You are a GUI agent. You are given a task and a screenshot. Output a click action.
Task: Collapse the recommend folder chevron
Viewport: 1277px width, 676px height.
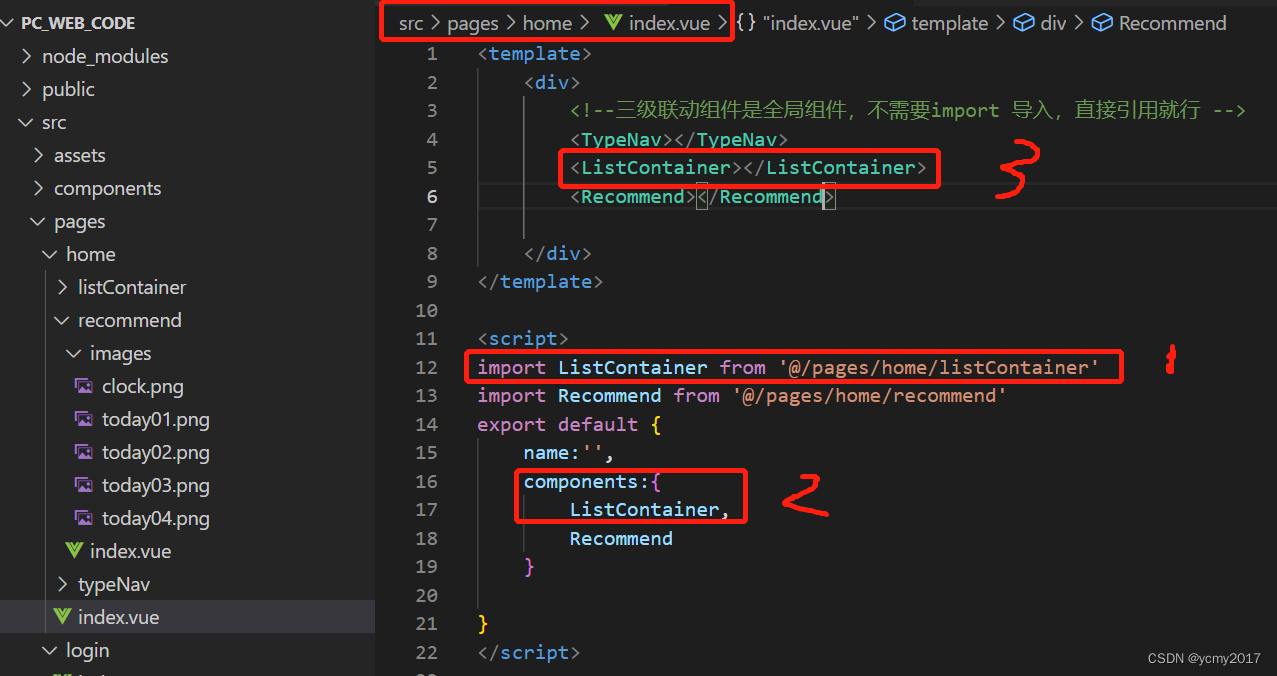(x=62, y=320)
